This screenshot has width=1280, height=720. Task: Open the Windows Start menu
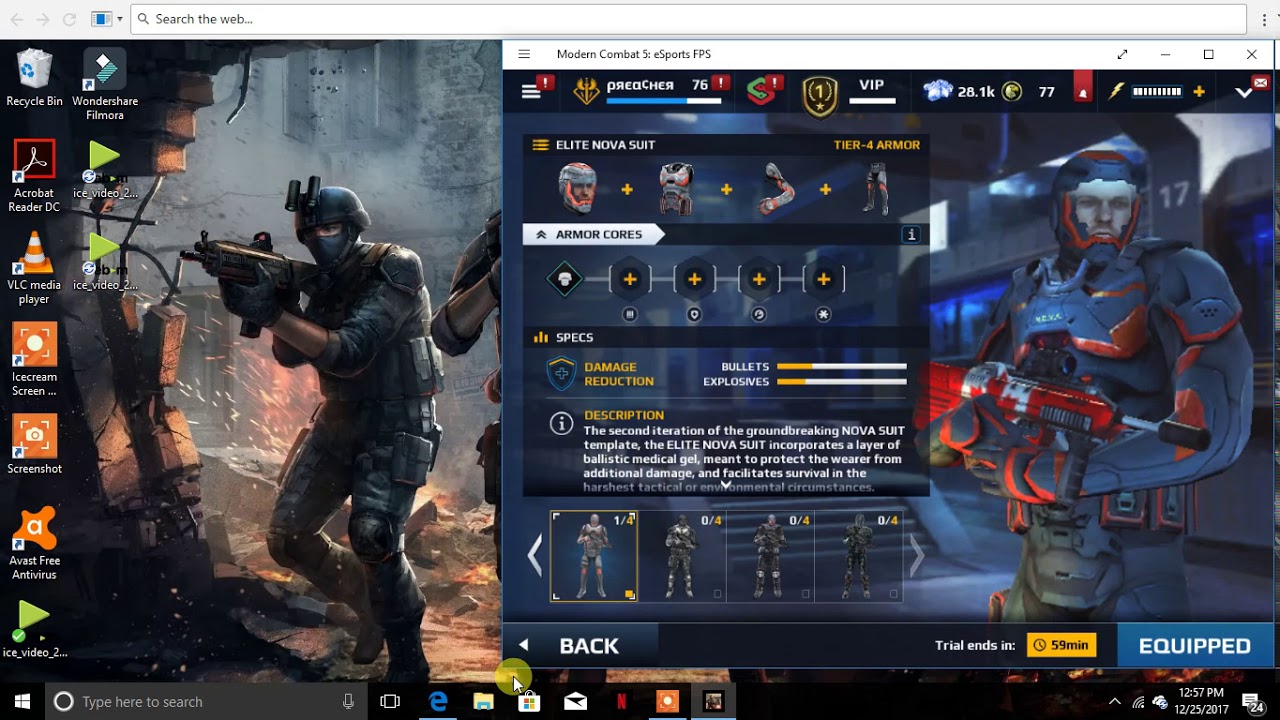[x=22, y=701]
